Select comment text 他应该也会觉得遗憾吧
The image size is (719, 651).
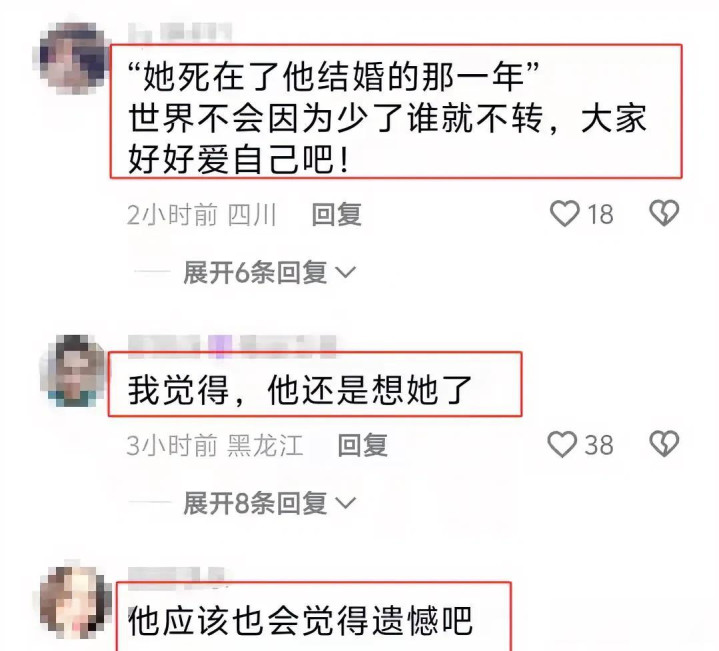click(300, 621)
